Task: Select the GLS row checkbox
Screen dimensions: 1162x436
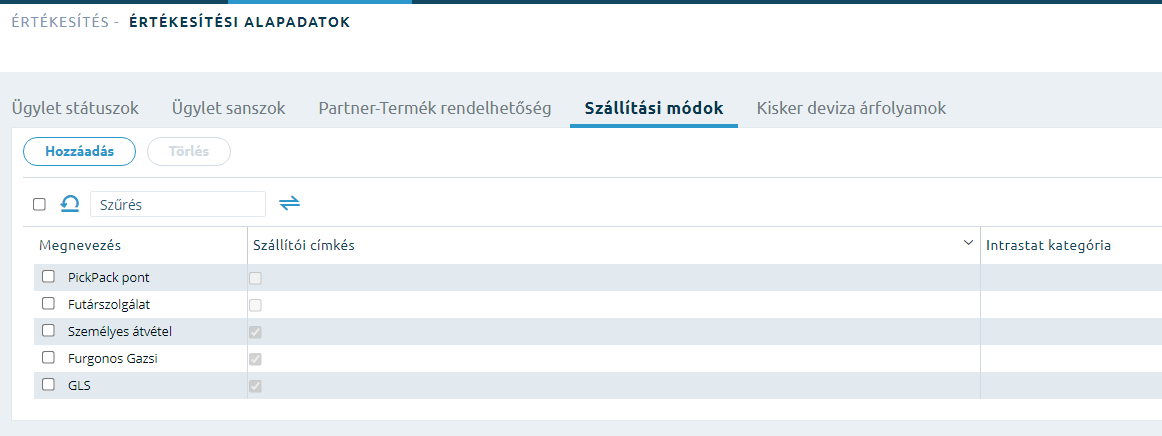Action: point(48,384)
